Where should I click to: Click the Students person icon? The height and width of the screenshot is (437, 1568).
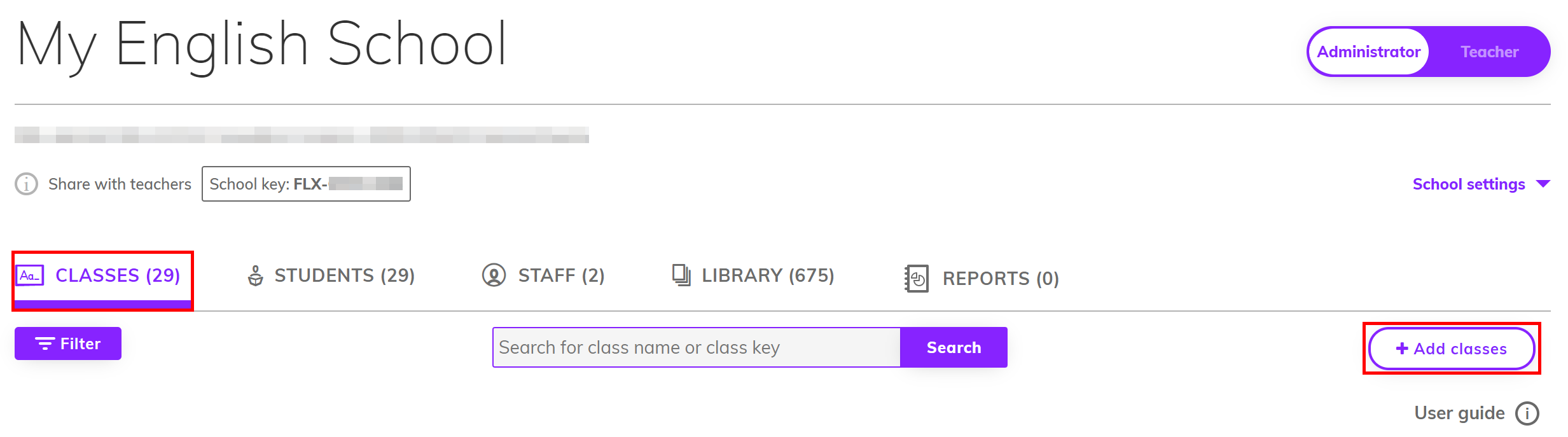click(x=255, y=275)
